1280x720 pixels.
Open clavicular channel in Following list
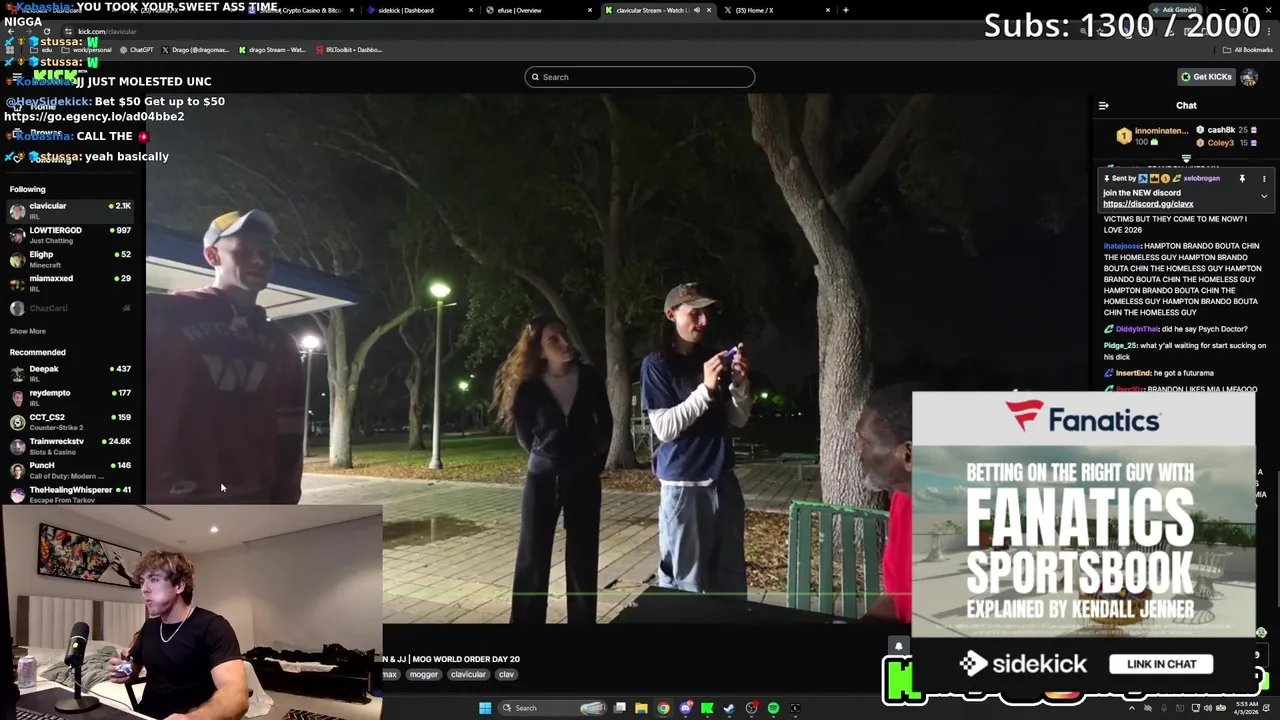click(x=70, y=210)
